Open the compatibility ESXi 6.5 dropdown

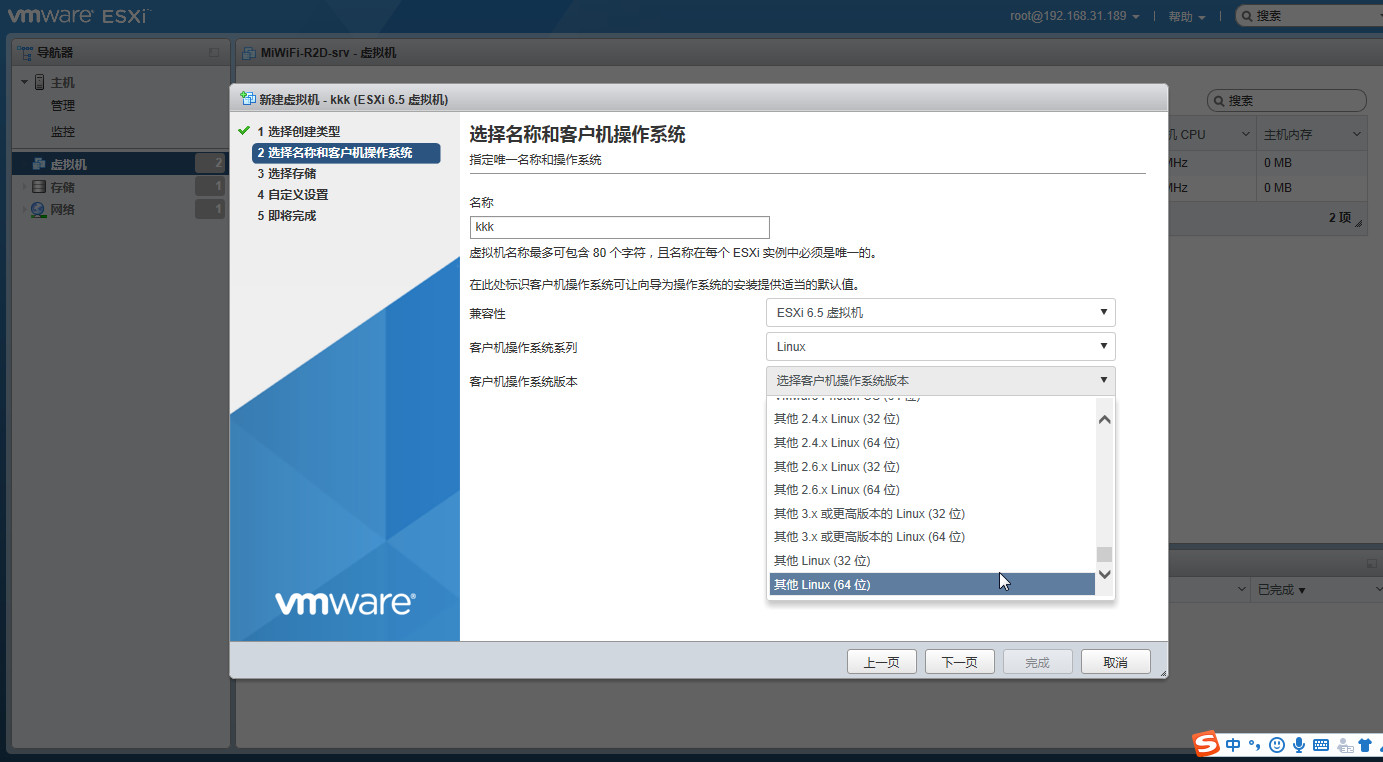click(x=940, y=313)
